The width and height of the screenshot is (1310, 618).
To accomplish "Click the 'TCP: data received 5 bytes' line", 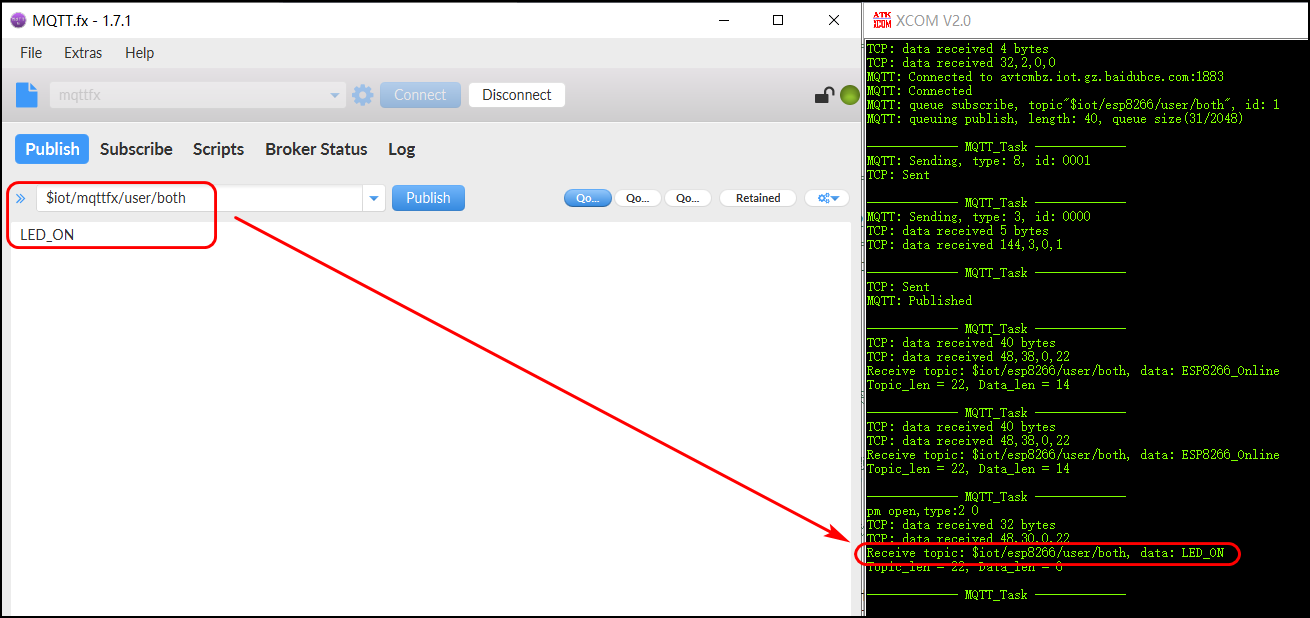I will 957,231.
